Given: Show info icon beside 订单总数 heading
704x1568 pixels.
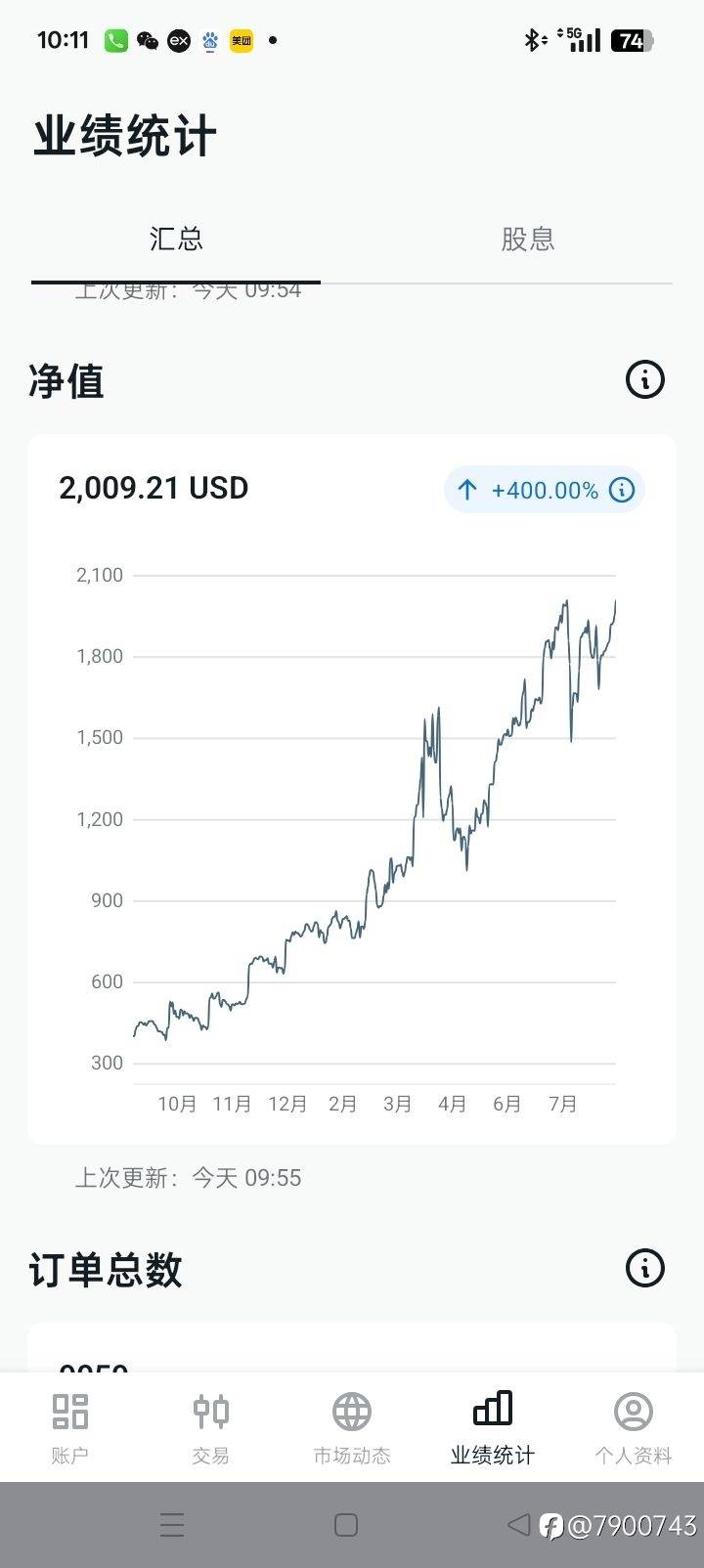Looking at the screenshot, I should pyautogui.click(x=644, y=1268).
